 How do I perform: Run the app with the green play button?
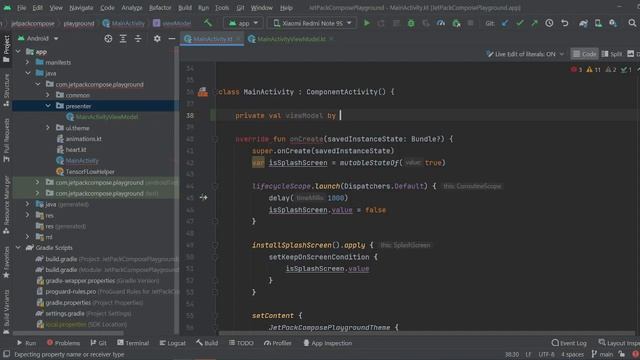point(367,23)
